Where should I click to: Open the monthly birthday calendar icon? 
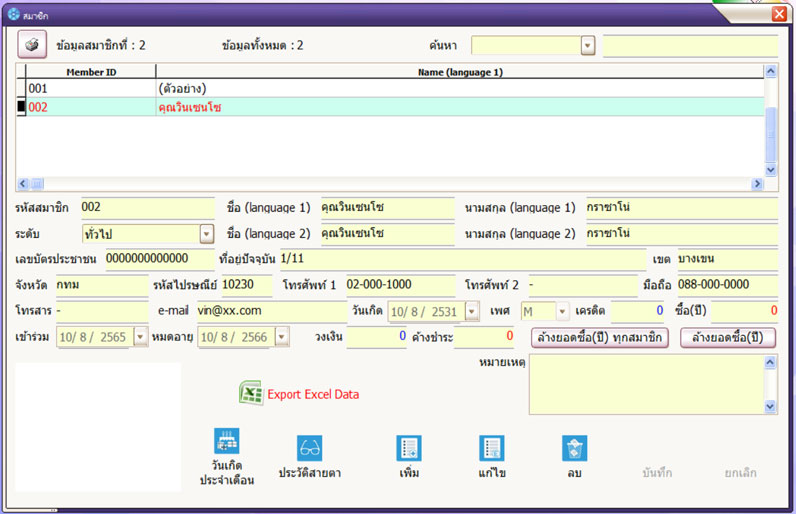pyautogui.click(x=227, y=443)
